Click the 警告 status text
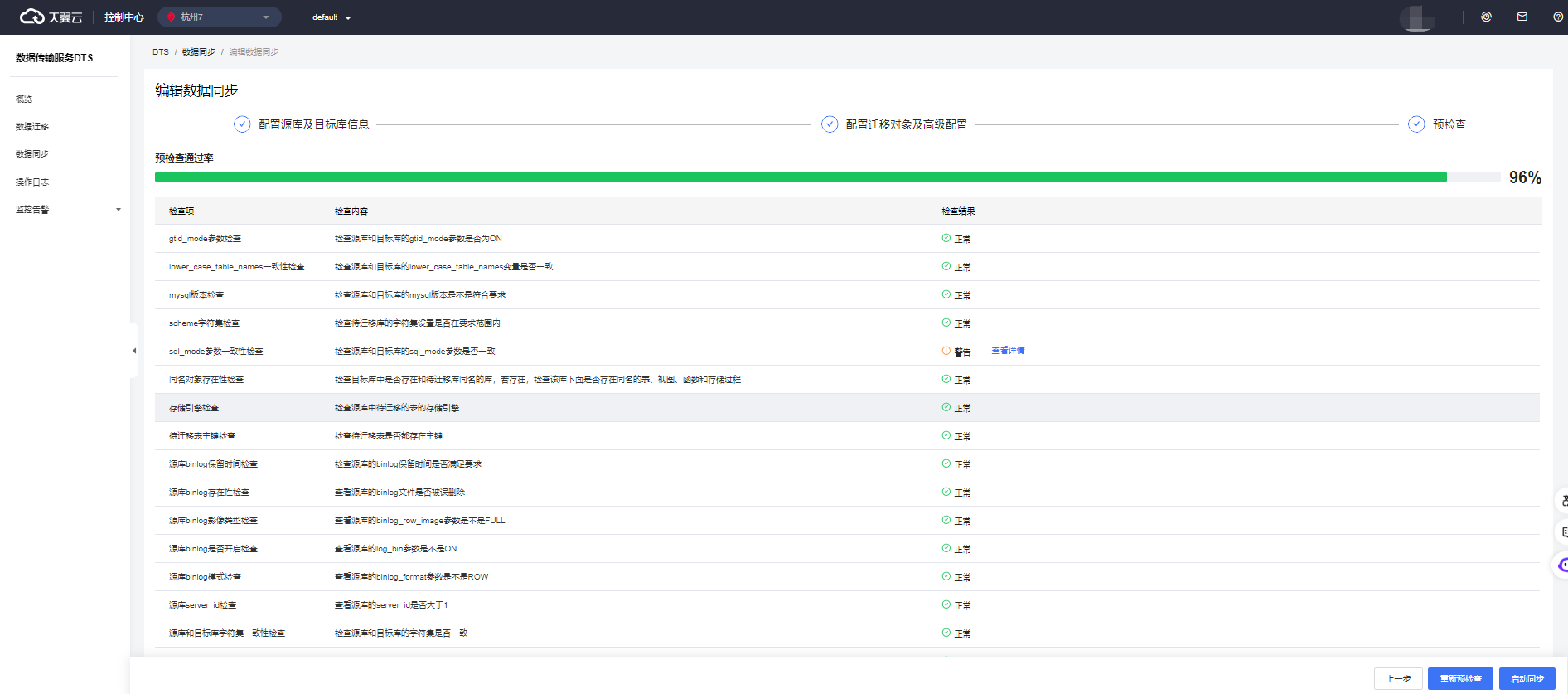This screenshot has width=1568, height=694. [962, 352]
